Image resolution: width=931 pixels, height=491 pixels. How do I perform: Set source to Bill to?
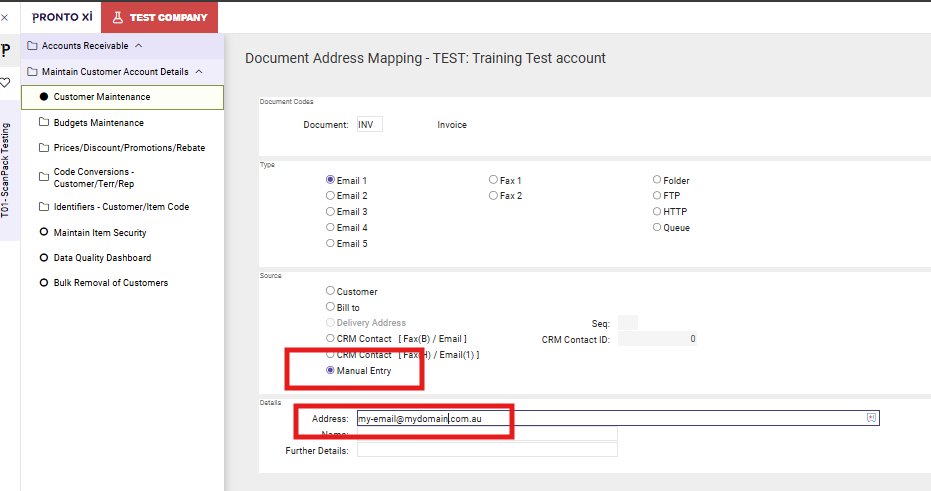(331, 307)
